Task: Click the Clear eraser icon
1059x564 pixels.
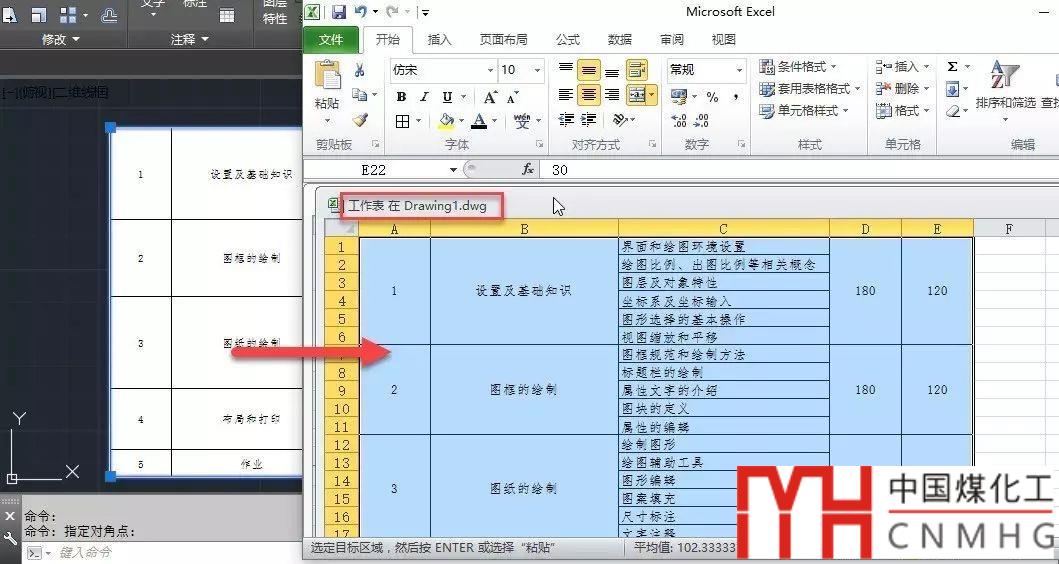Action: click(x=952, y=111)
